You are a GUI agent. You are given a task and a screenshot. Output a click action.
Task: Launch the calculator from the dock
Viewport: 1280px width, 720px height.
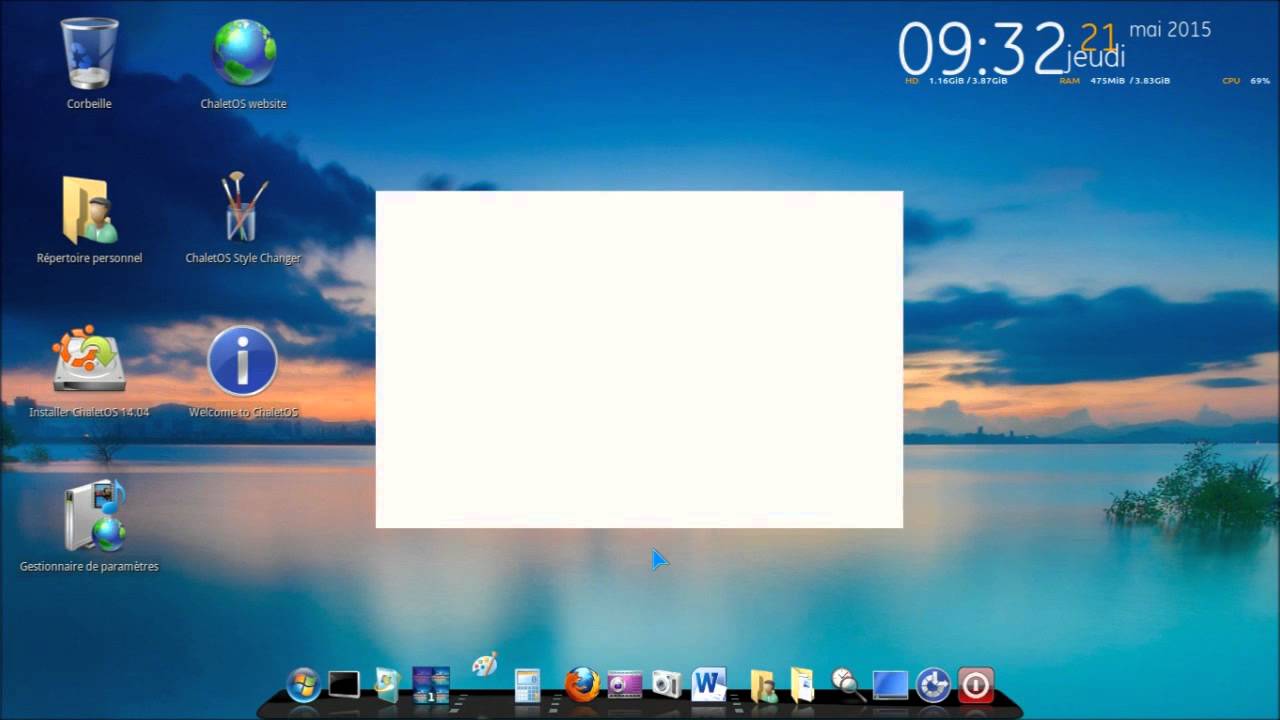tap(527, 685)
